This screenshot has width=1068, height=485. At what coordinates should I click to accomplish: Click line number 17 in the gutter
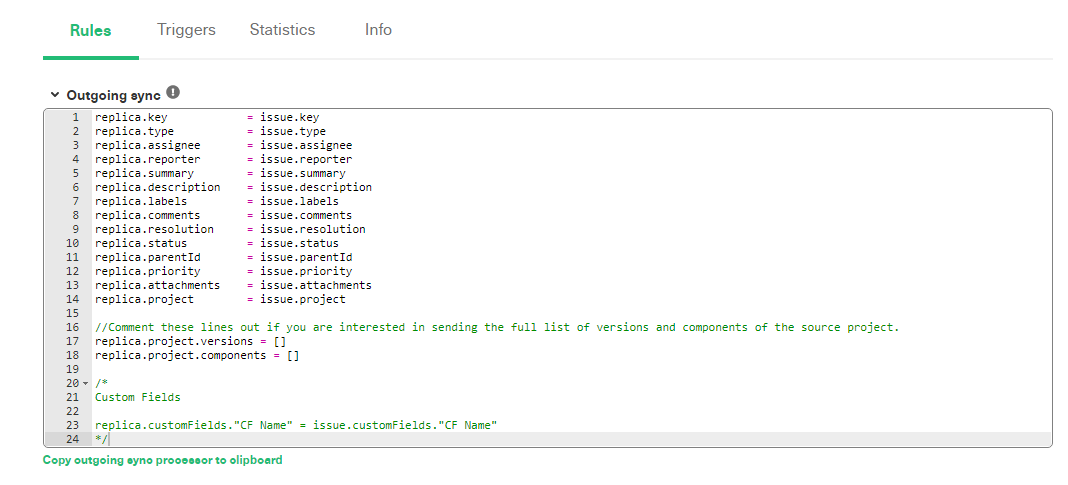72,341
